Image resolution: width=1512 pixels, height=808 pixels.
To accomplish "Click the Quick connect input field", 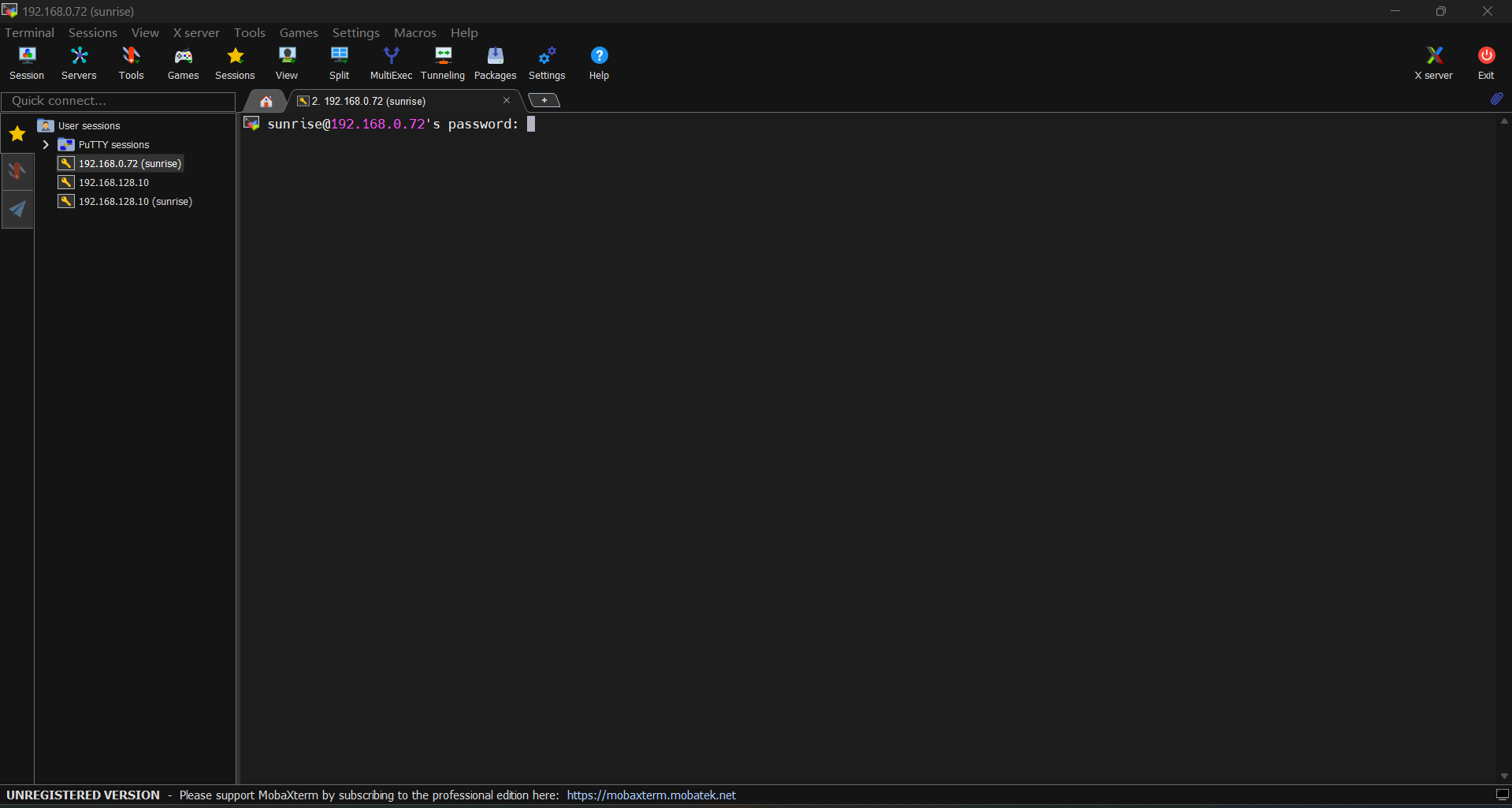I will pyautogui.click(x=118, y=101).
